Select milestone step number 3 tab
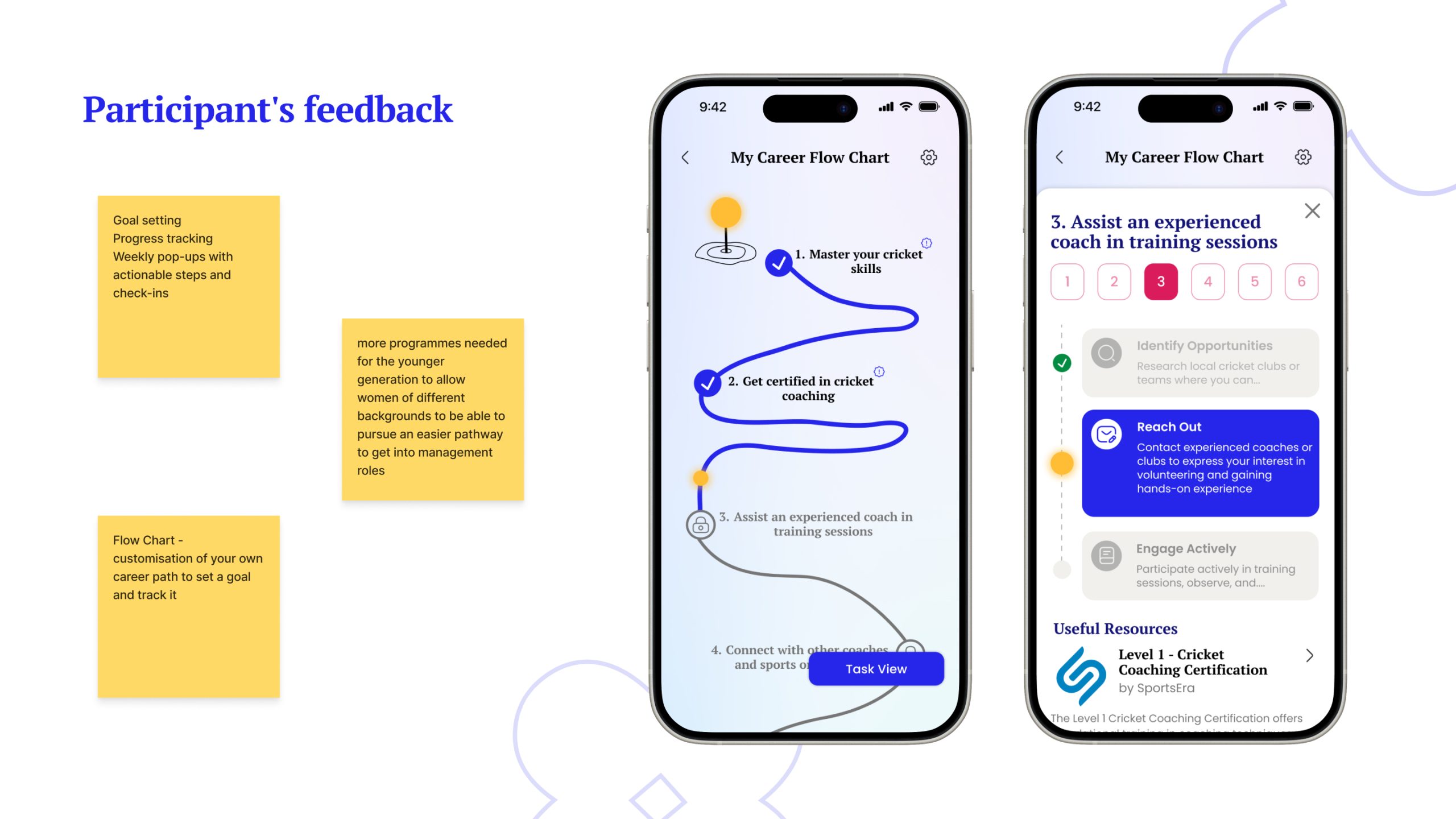Image resolution: width=1456 pixels, height=819 pixels. (x=1161, y=281)
